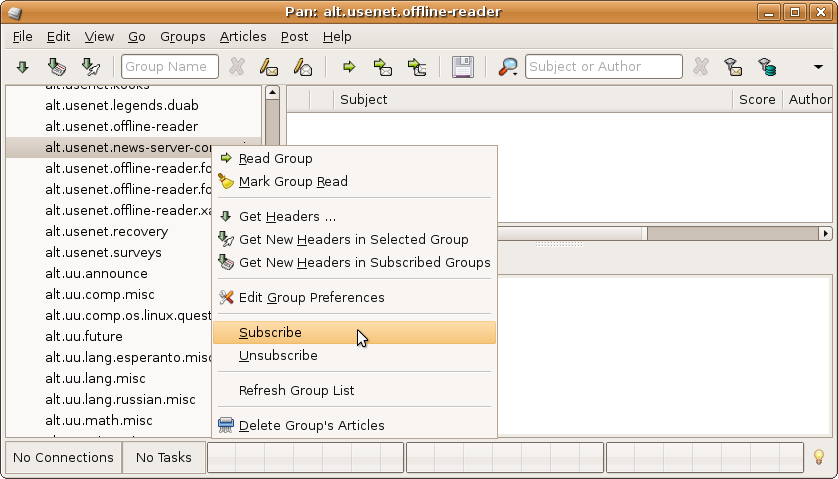This screenshot has height=479, width=838.
Task: Open the Articles menu in the menu bar
Action: 243,36
